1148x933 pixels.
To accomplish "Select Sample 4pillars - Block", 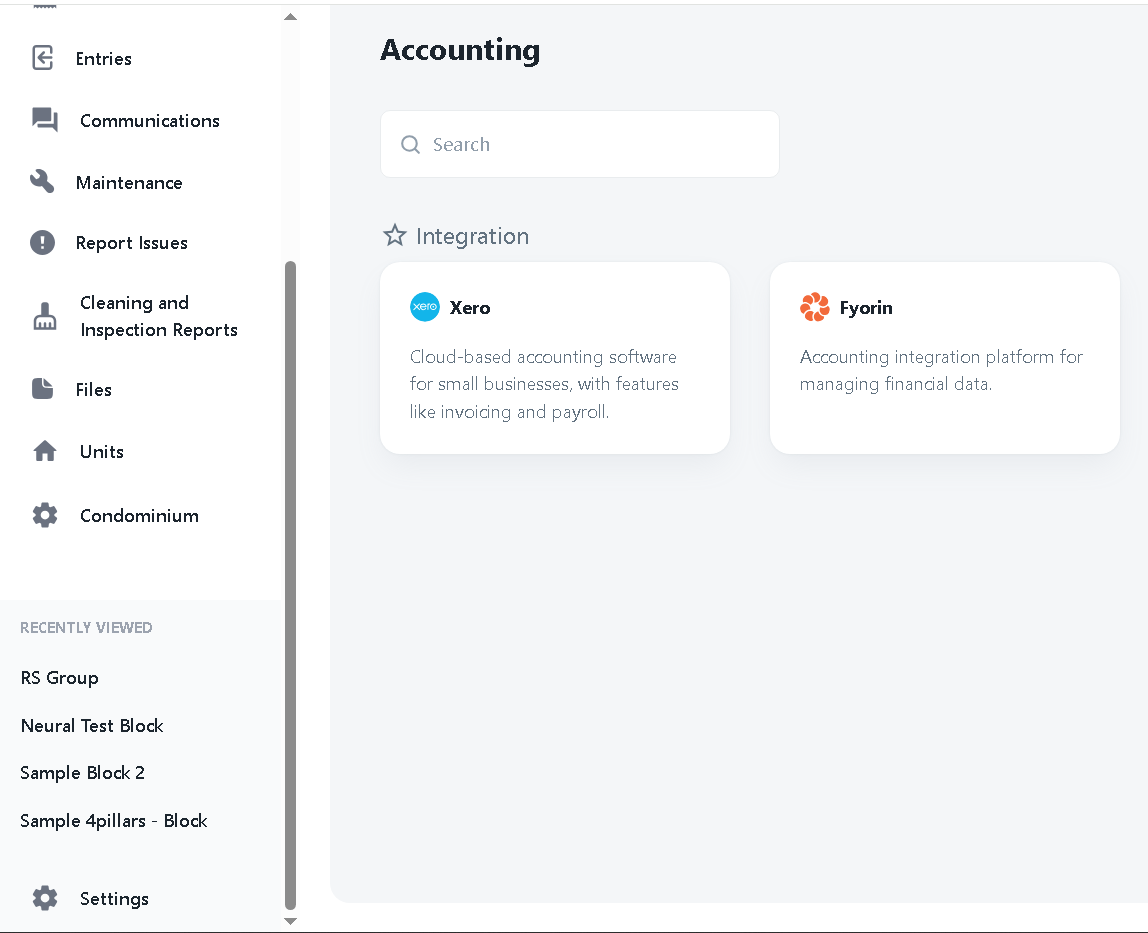I will click(x=113, y=820).
